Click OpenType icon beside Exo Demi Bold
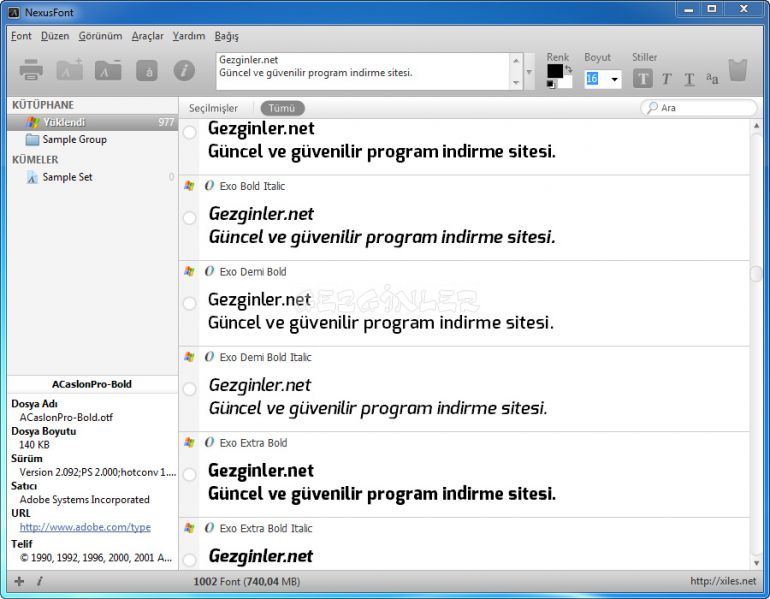Image resolution: width=770 pixels, height=599 pixels. click(210, 271)
